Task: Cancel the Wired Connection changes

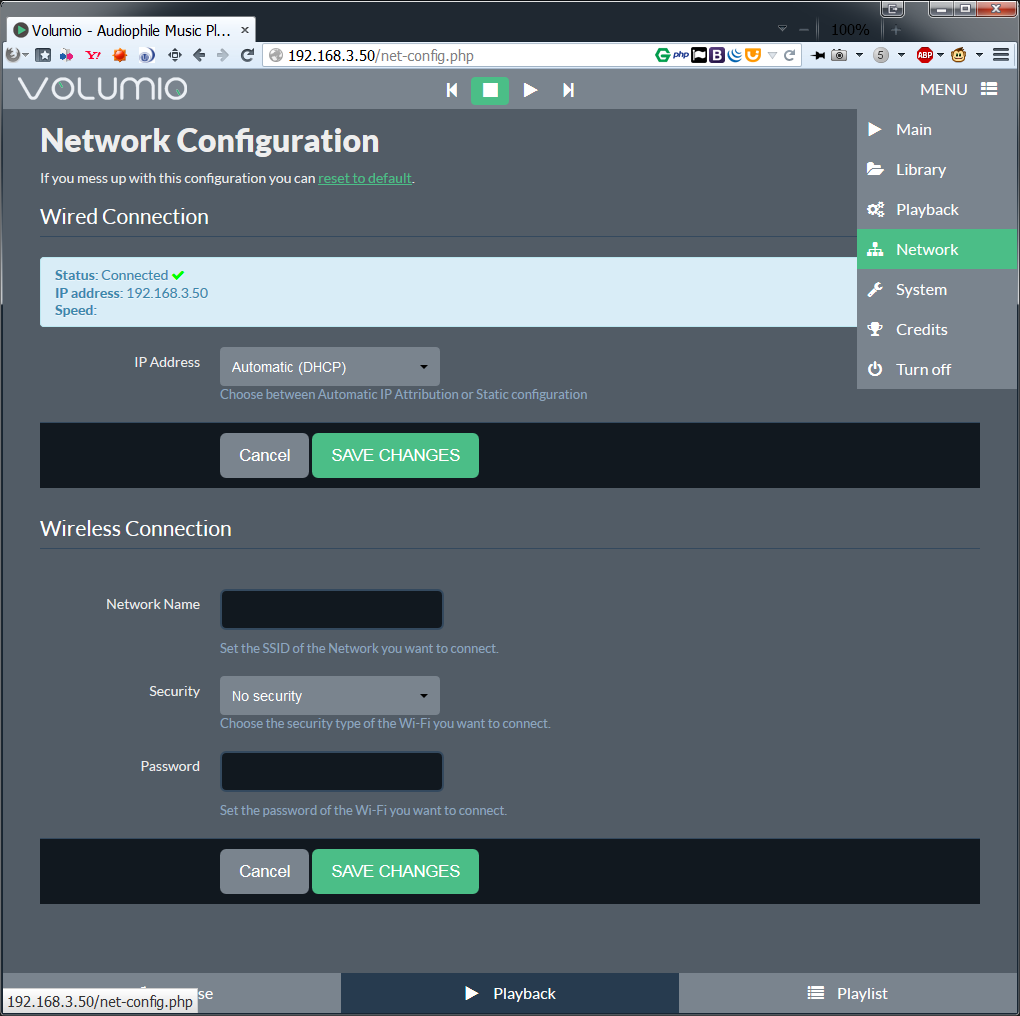Action: [264, 455]
